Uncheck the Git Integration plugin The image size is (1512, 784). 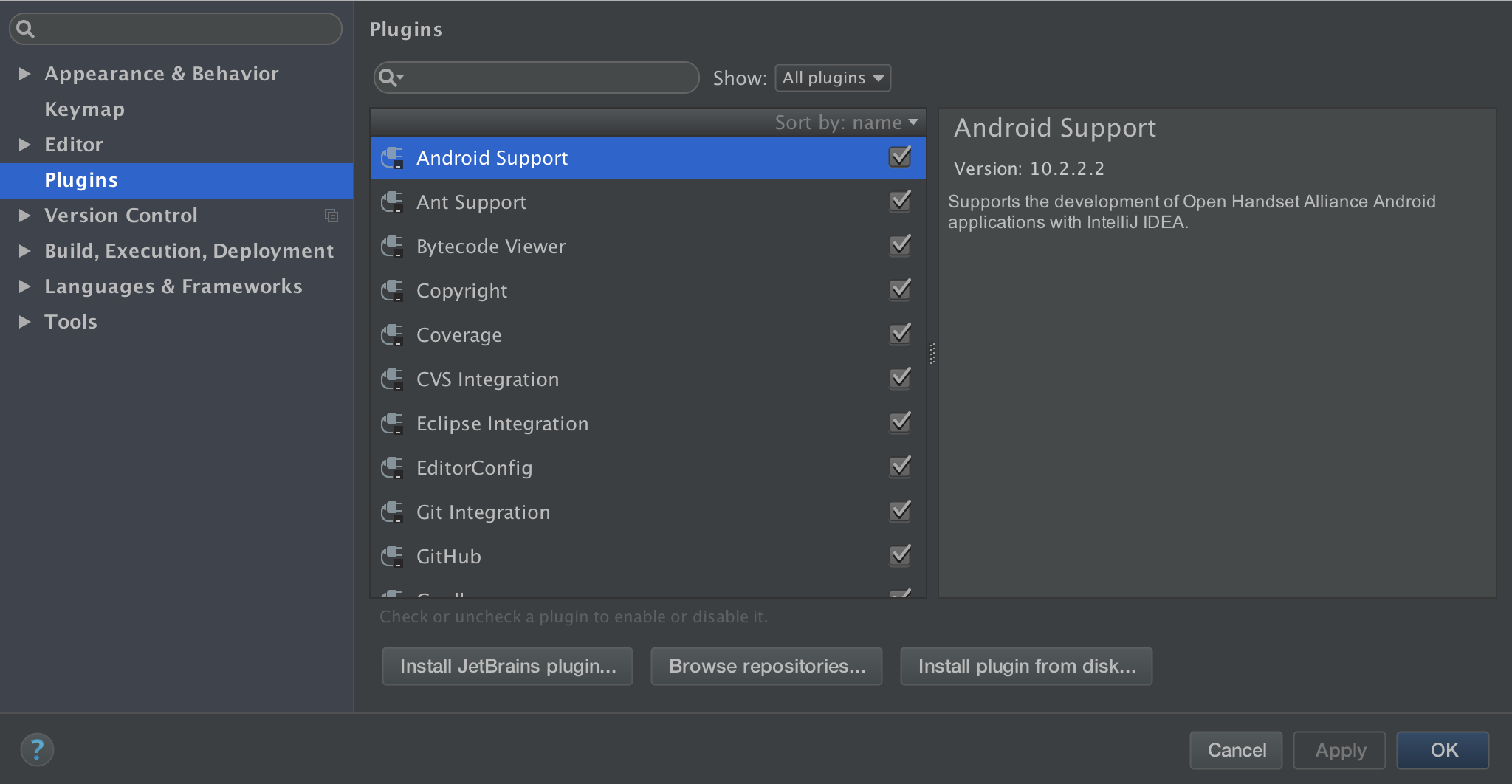pyautogui.click(x=900, y=512)
